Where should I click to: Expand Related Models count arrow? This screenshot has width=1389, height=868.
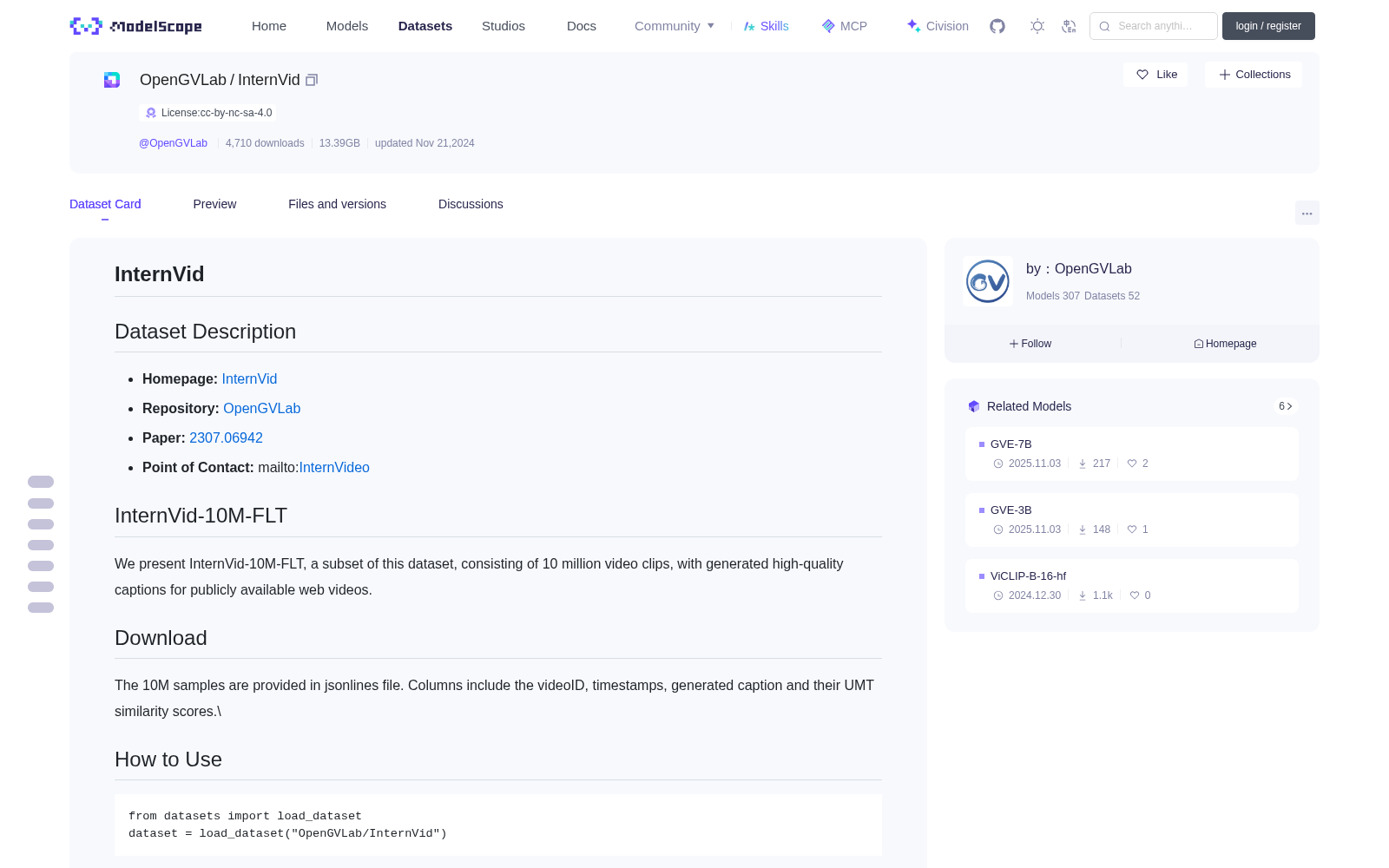pyautogui.click(x=1286, y=406)
